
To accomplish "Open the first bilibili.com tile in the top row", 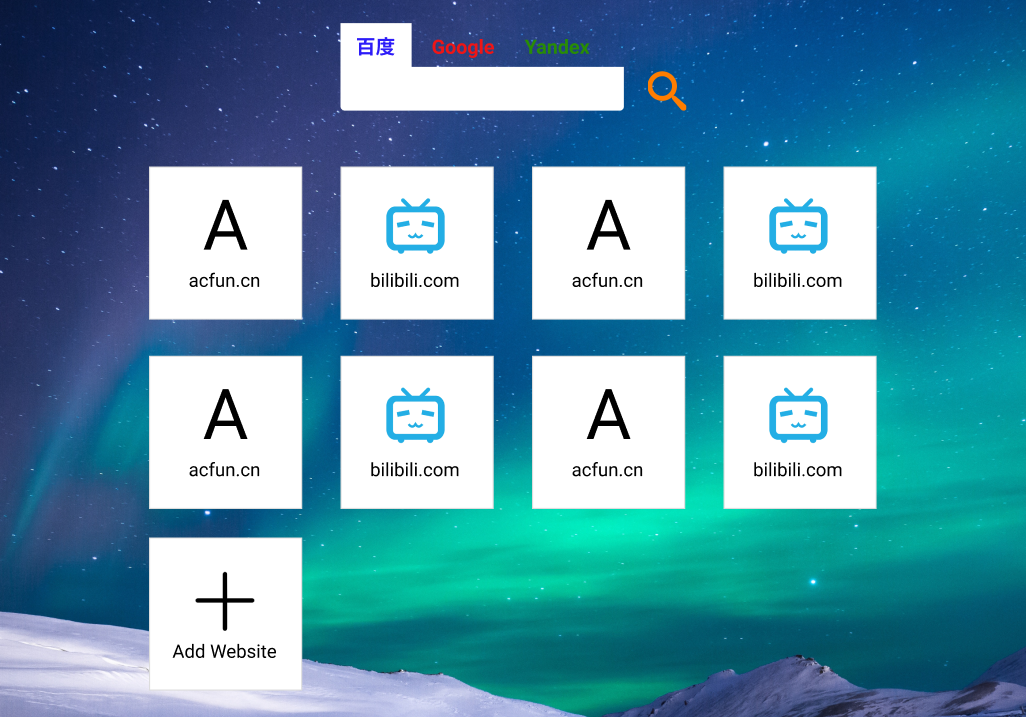I will (x=417, y=243).
